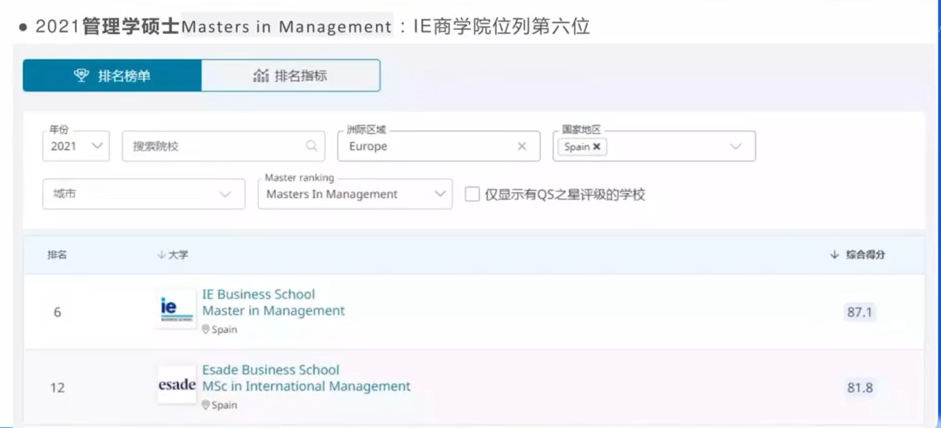Image resolution: width=941 pixels, height=428 pixels.
Task: Click the 81.8 score value
Action: (859, 388)
